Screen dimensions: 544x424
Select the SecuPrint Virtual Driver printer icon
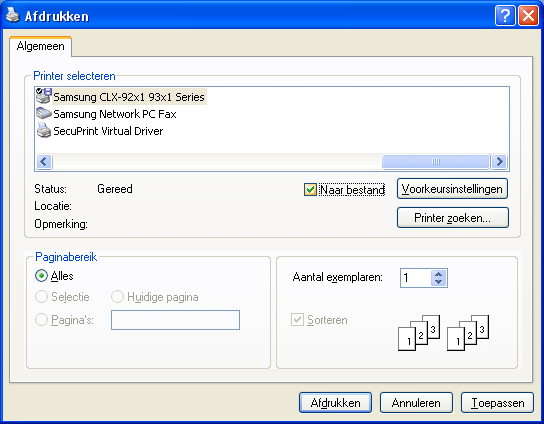(44, 130)
